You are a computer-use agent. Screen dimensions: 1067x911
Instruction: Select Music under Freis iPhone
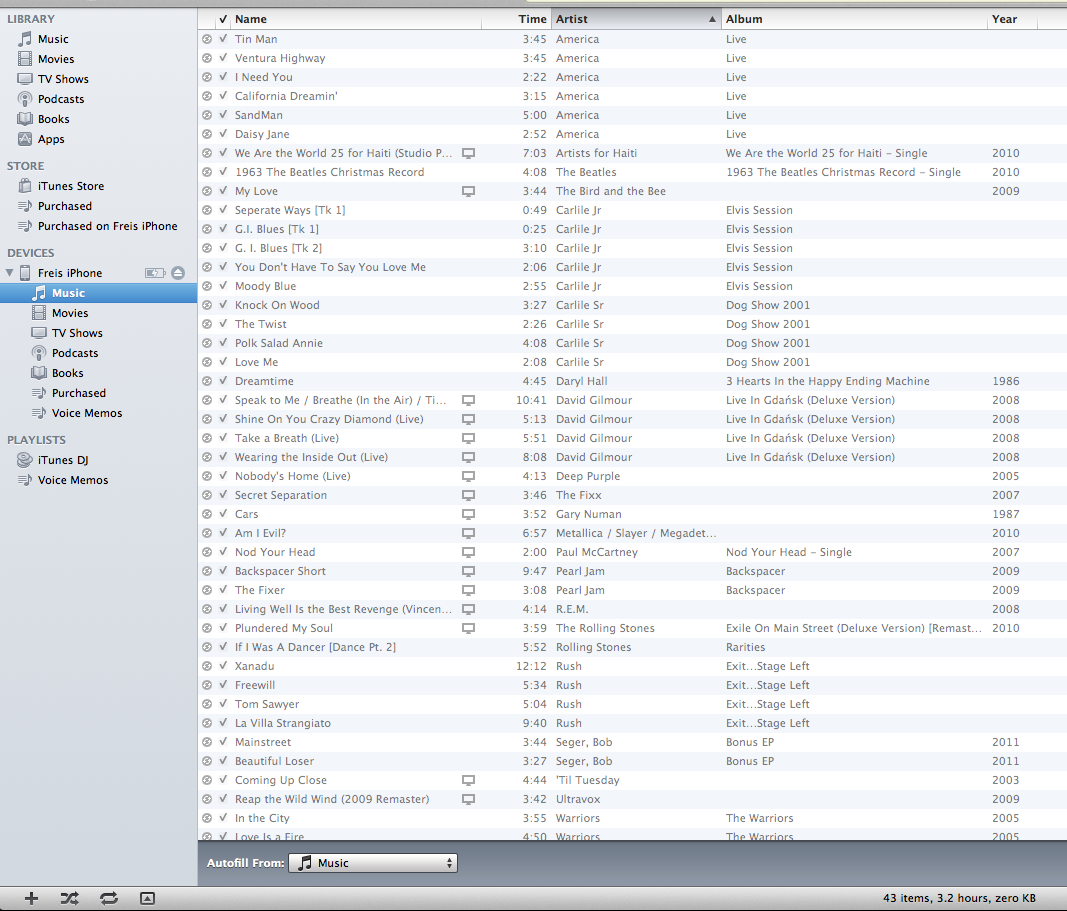coord(99,293)
